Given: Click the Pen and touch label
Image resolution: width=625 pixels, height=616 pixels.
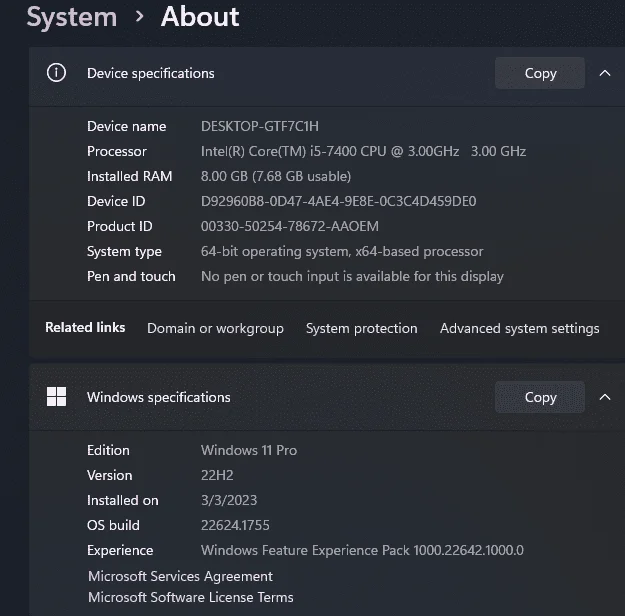Looking at the screenshot, I should pyautogui.click(x=131, y=277).
